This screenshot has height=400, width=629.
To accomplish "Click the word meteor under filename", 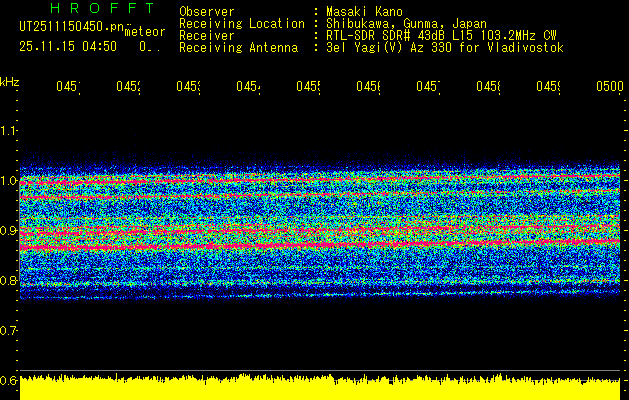I will click(145, 32).
